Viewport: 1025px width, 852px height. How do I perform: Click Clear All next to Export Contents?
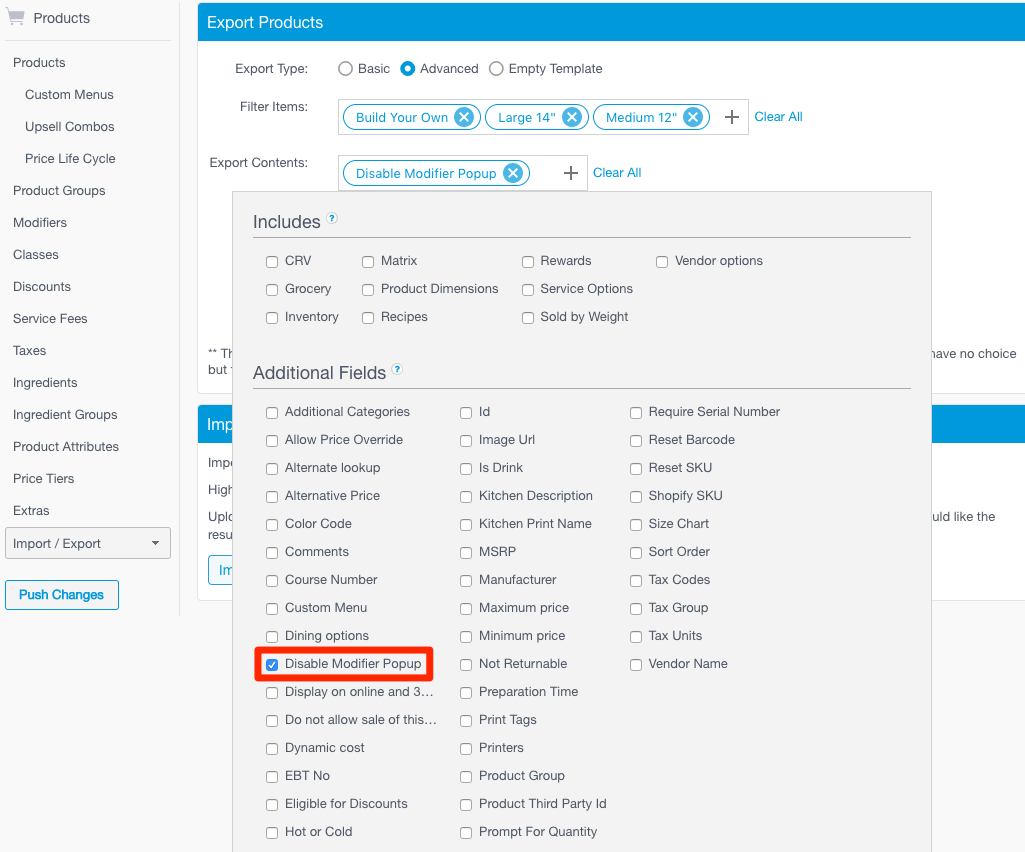click(x=616, y=172)
